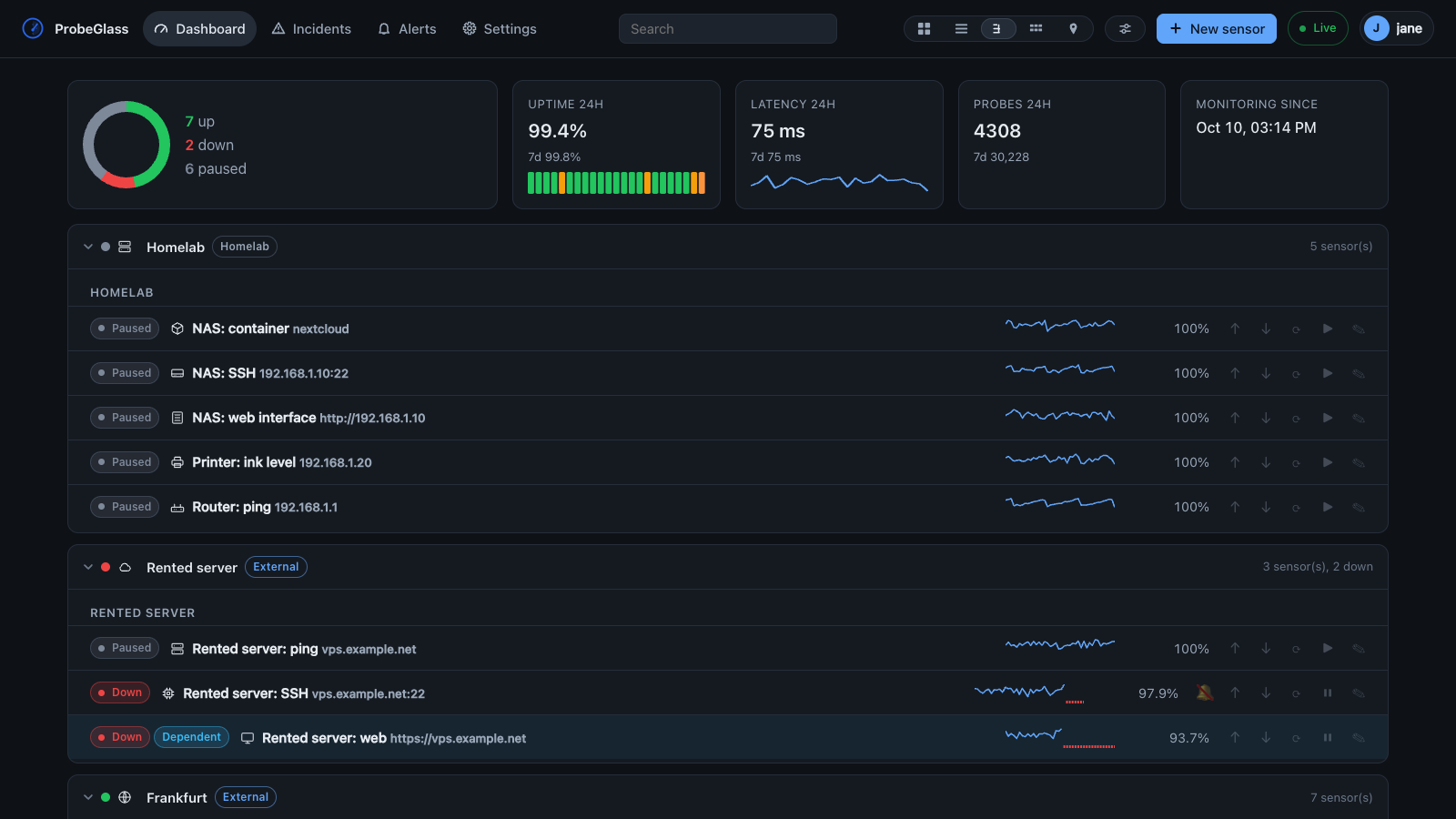Viewport: 1456px width, 819px height.
Task: Collapse the Frankfurt group
Action: tap(88, 797)
